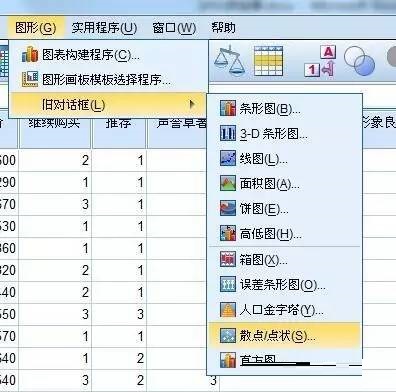Open the 图形(G) menu

36,28
